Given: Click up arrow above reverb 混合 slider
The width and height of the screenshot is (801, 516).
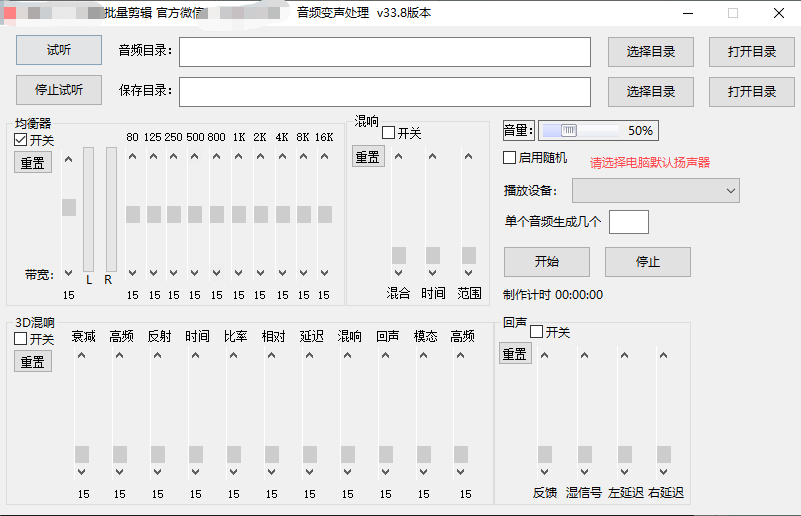Looking at the screenshot, I should (399, 157).
